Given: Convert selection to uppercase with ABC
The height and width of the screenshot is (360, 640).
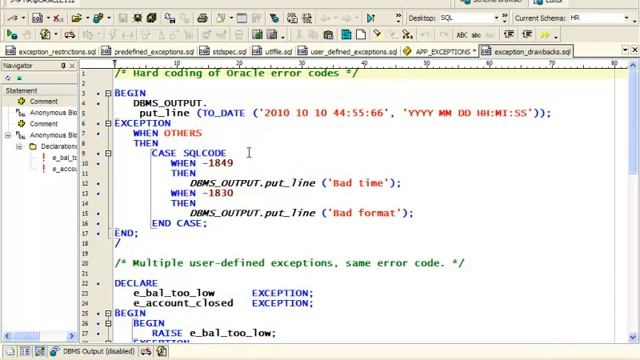Looking at the screenshot, I should (462, 35).
